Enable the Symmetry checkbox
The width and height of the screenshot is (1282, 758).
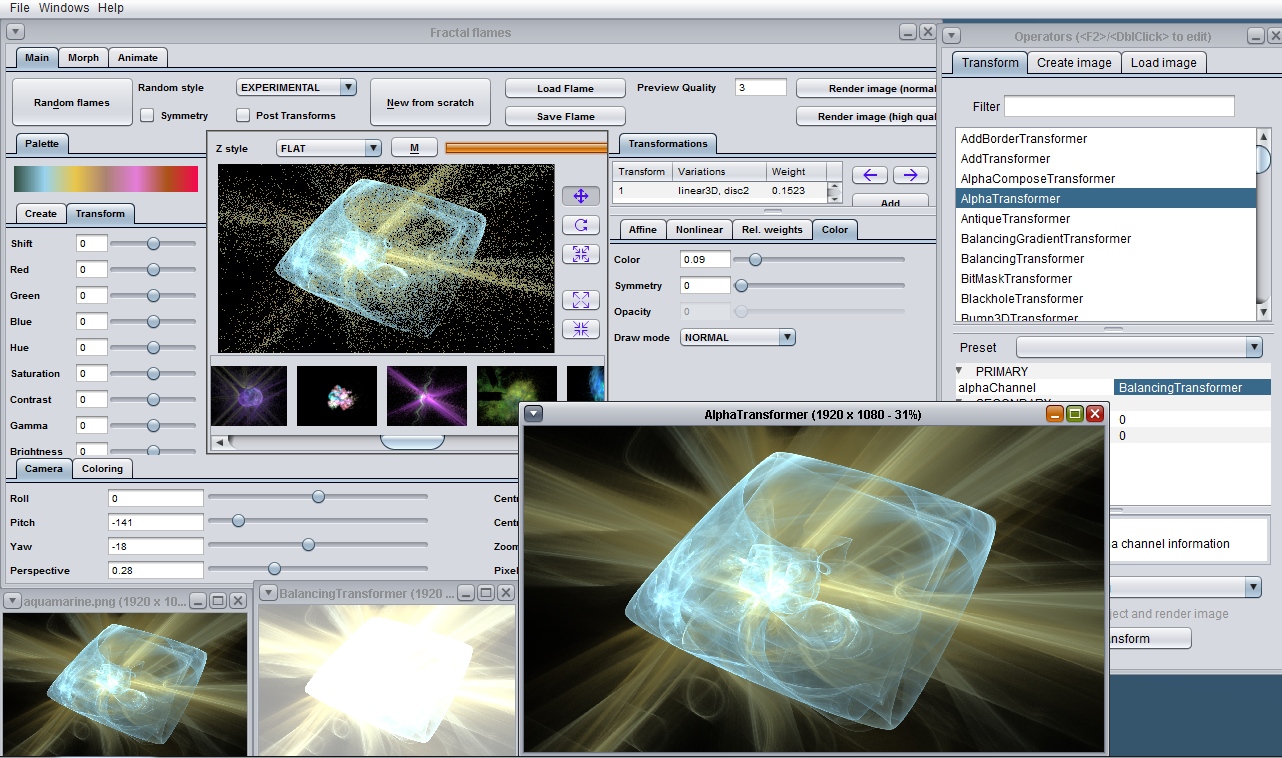(x=147, y=115)
